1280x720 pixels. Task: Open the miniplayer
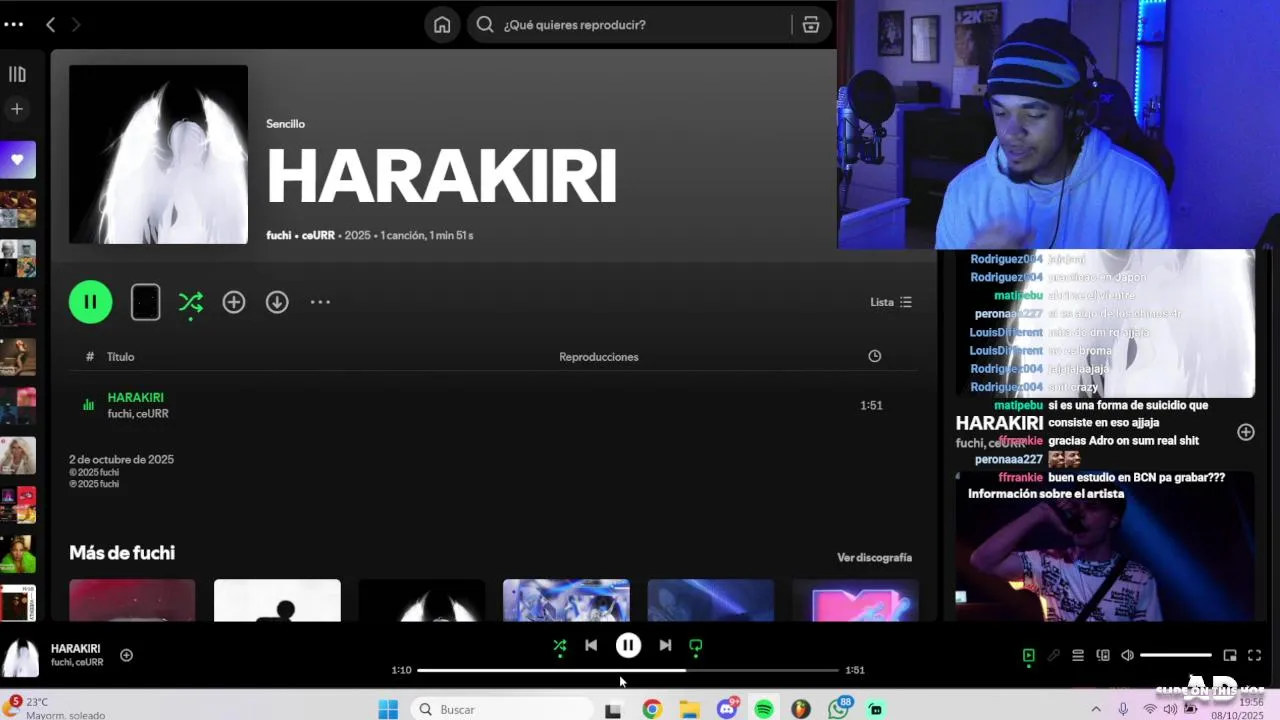(1230, 656)
